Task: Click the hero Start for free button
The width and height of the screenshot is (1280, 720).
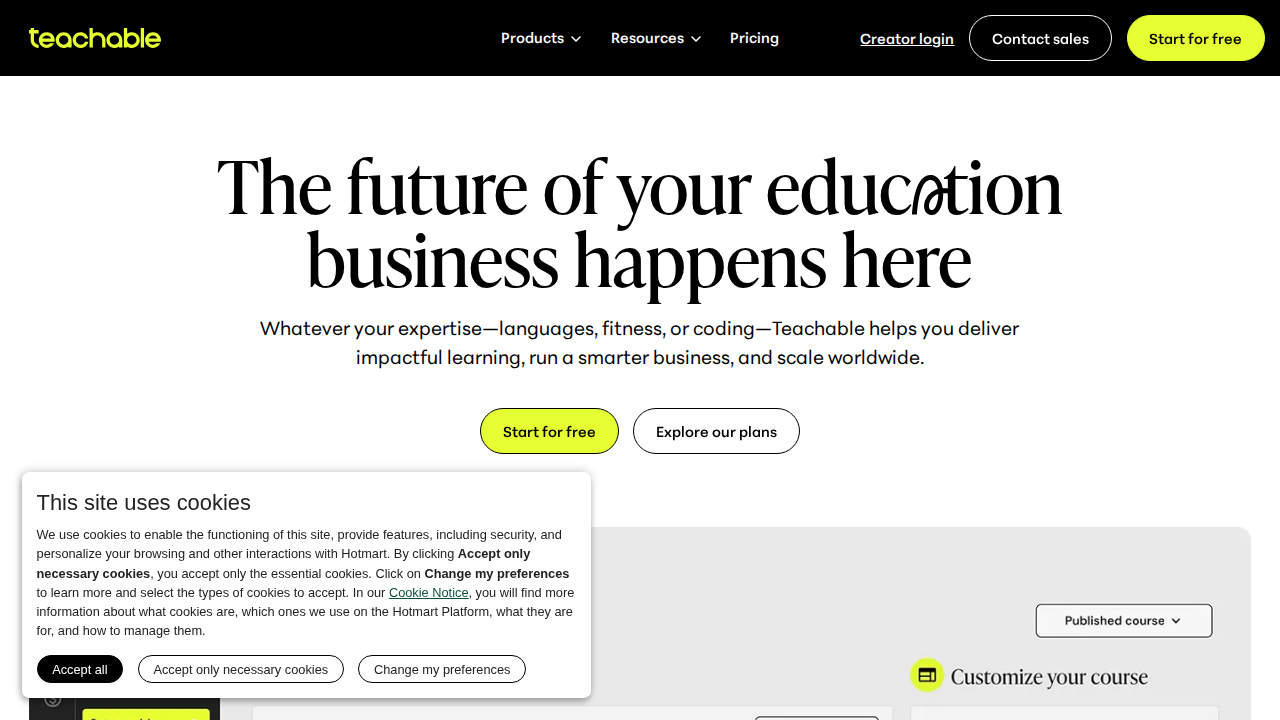Action: click(549, 432)
